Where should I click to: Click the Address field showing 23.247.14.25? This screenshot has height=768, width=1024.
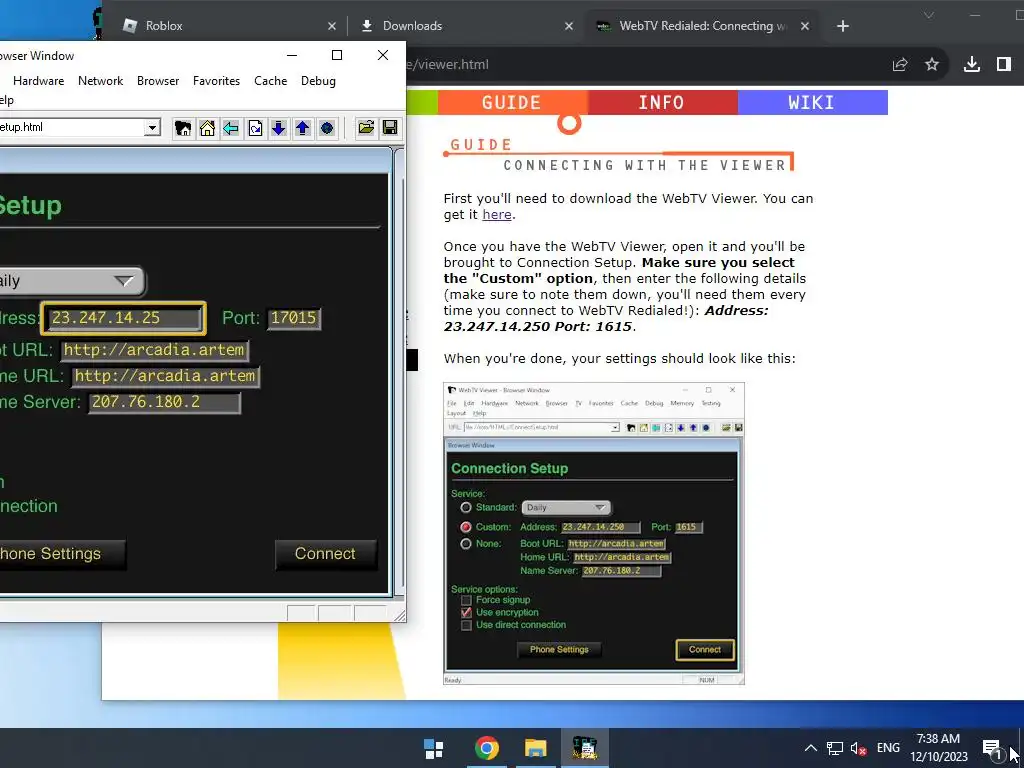click(x=123, y=318)
